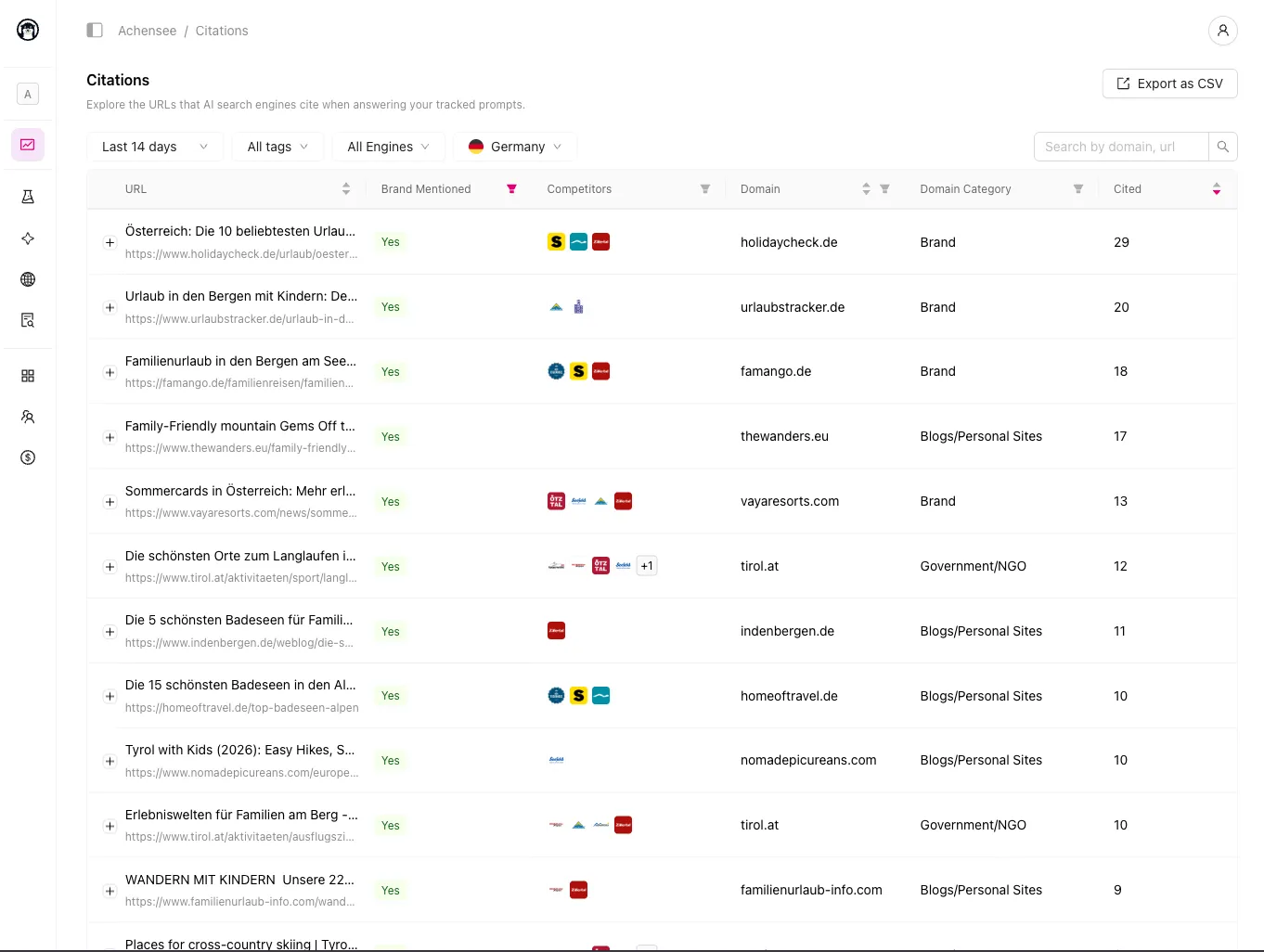Image resolution: width=1264 pixels, height=952 pixels.
Task: Open the dollar billing sidebar icon
Action: click(28, 457)
